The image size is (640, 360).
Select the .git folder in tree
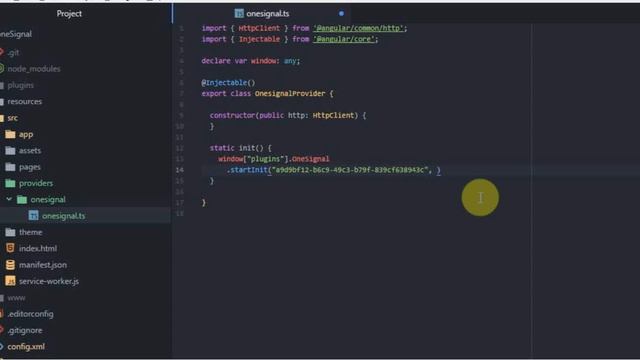pos(13,53)
